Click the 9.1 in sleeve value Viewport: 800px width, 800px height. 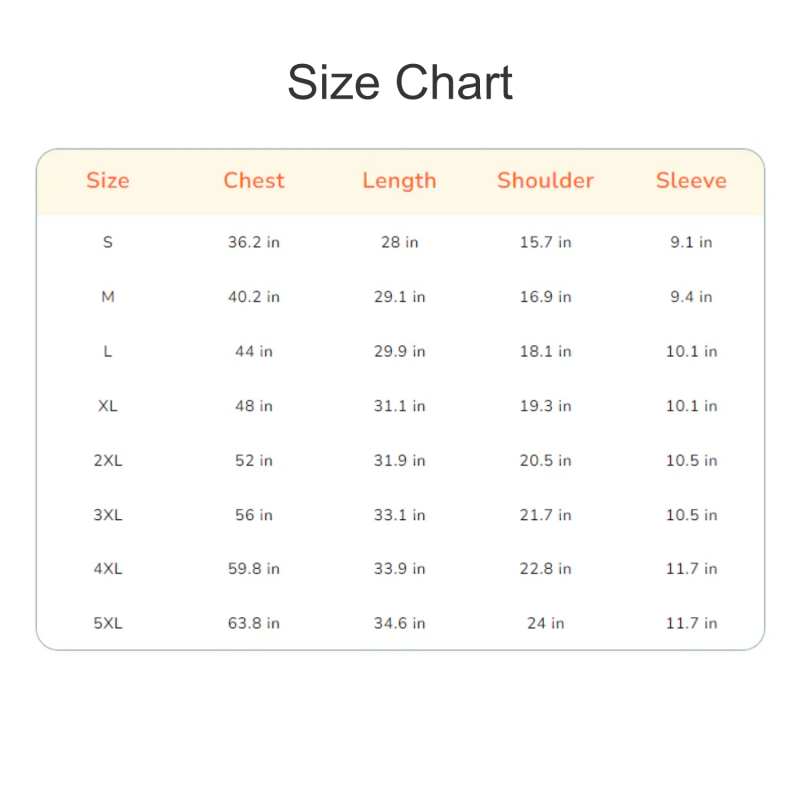(x=691, y=242)
